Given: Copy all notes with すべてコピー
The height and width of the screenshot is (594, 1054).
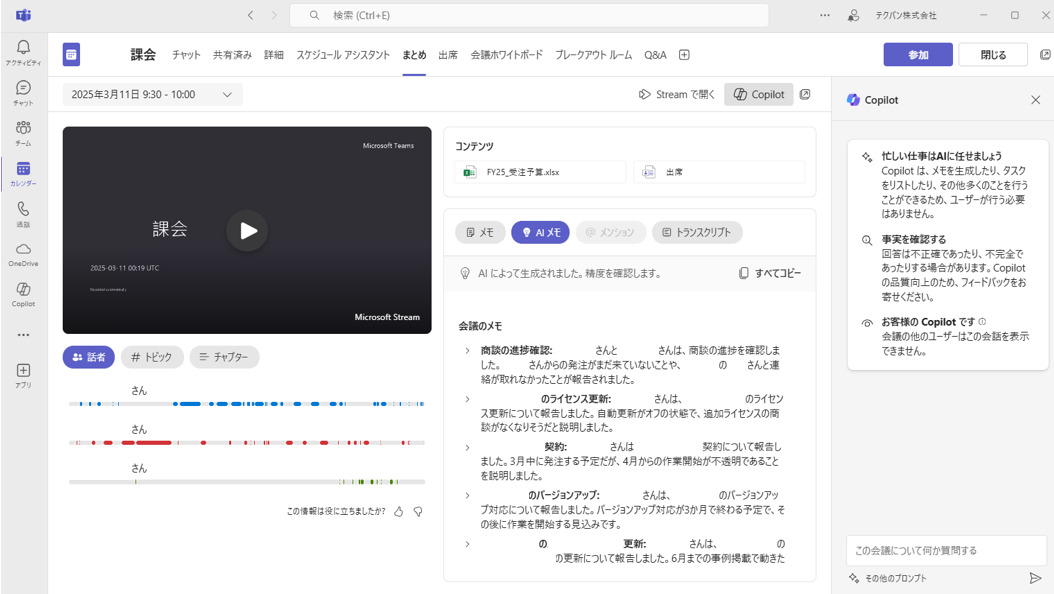Looking at the screenshot, I should [770, 273].
